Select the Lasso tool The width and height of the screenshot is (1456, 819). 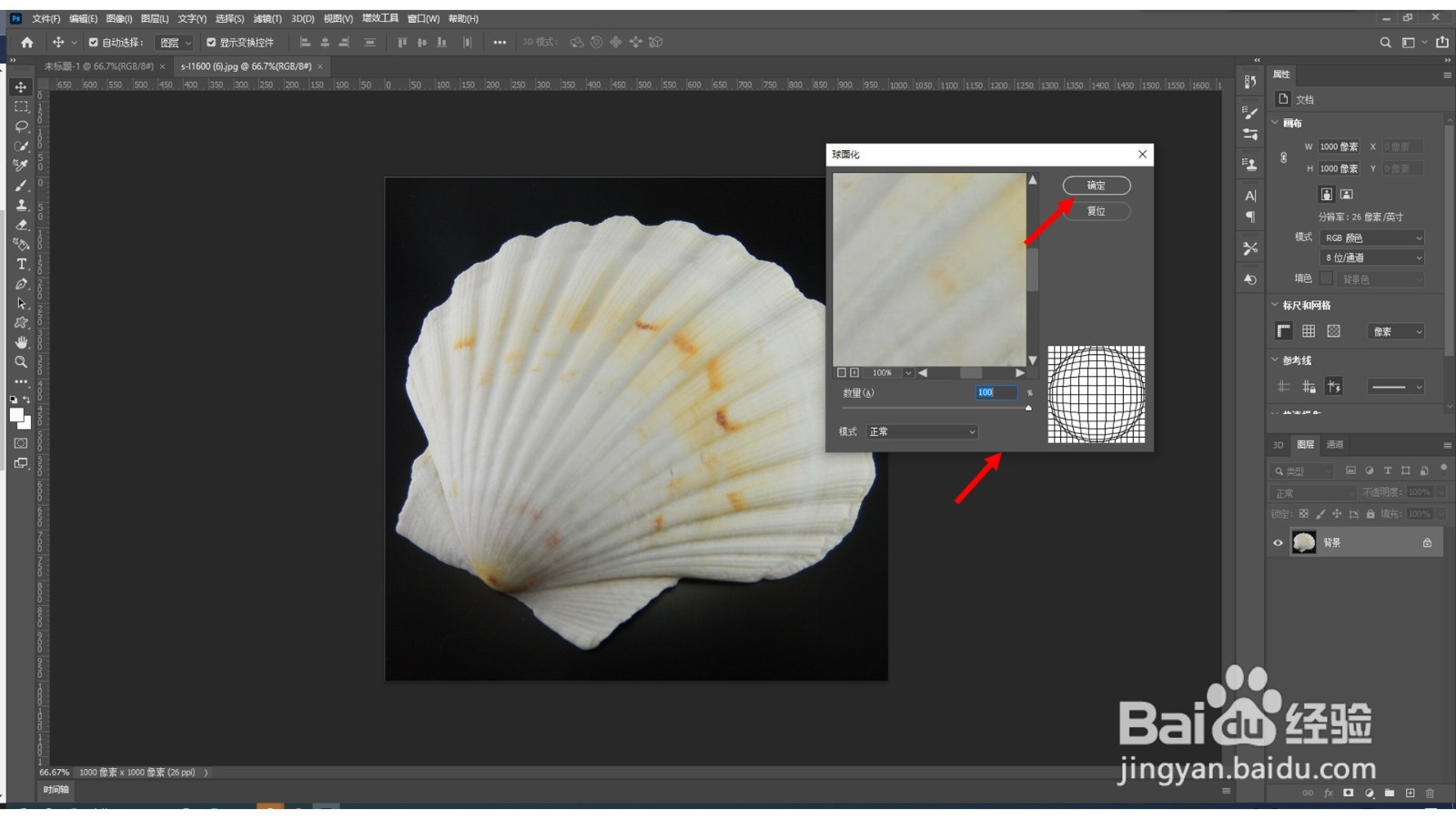click(x=21, y=126)
